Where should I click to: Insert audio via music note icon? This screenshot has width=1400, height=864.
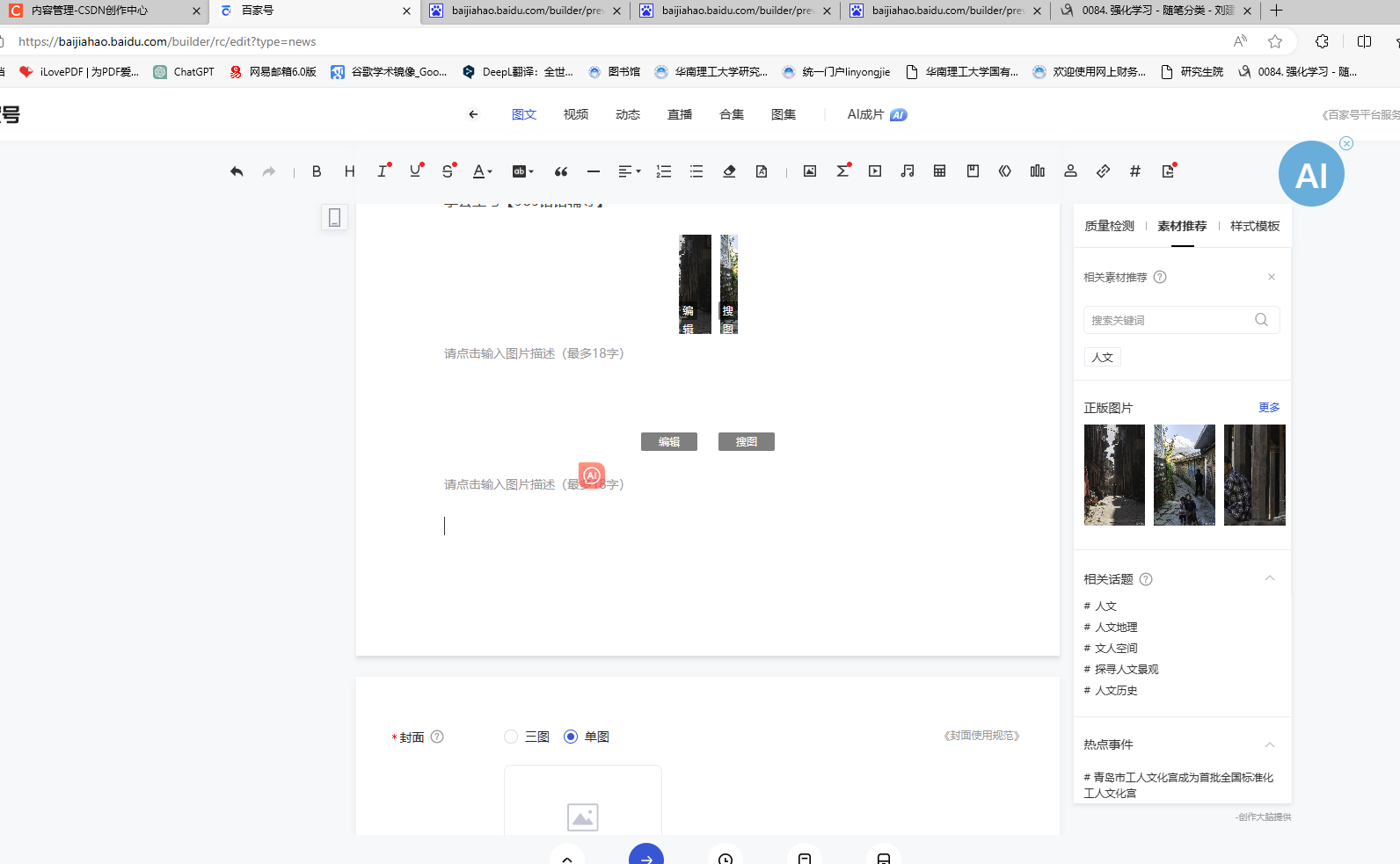pos(908,171)
